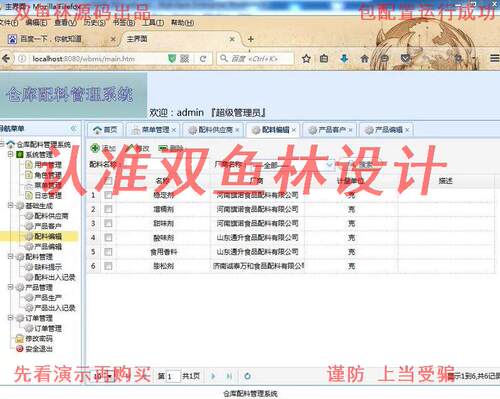Viewport: 500px width, 399px height.
Task: Open 配料出入记录 in the navigation tree
Action: coord(55,277)
